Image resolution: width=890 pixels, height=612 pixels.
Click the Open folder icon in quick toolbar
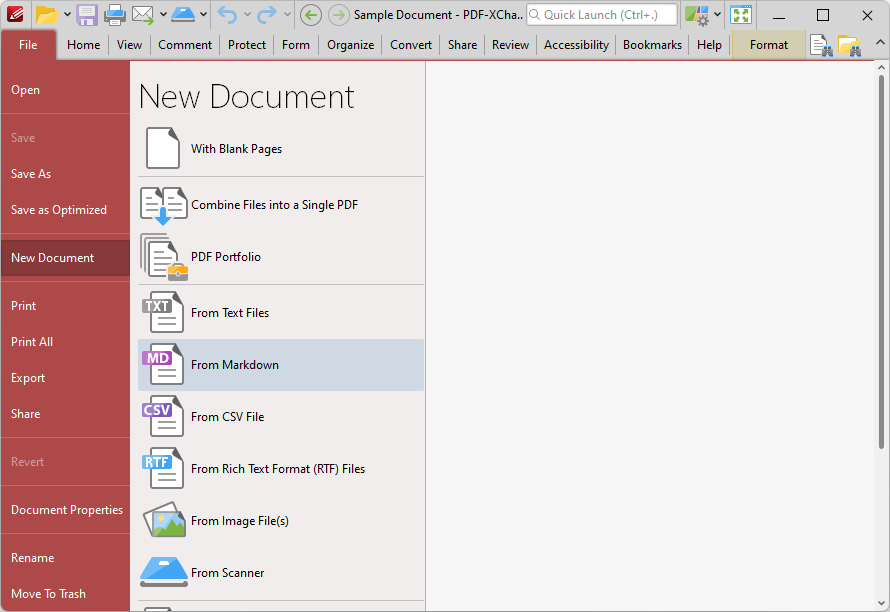click(x=47, y=15)
